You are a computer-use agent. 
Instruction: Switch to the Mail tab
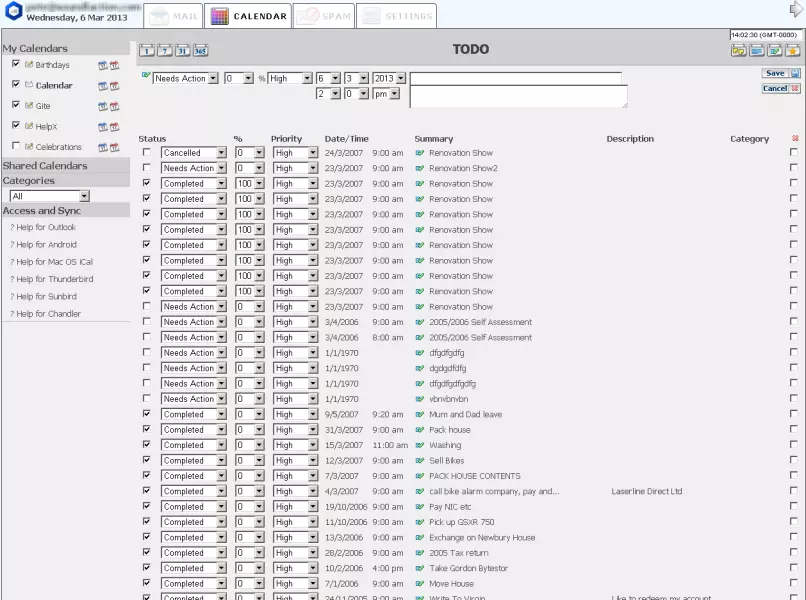pos(175,16)
